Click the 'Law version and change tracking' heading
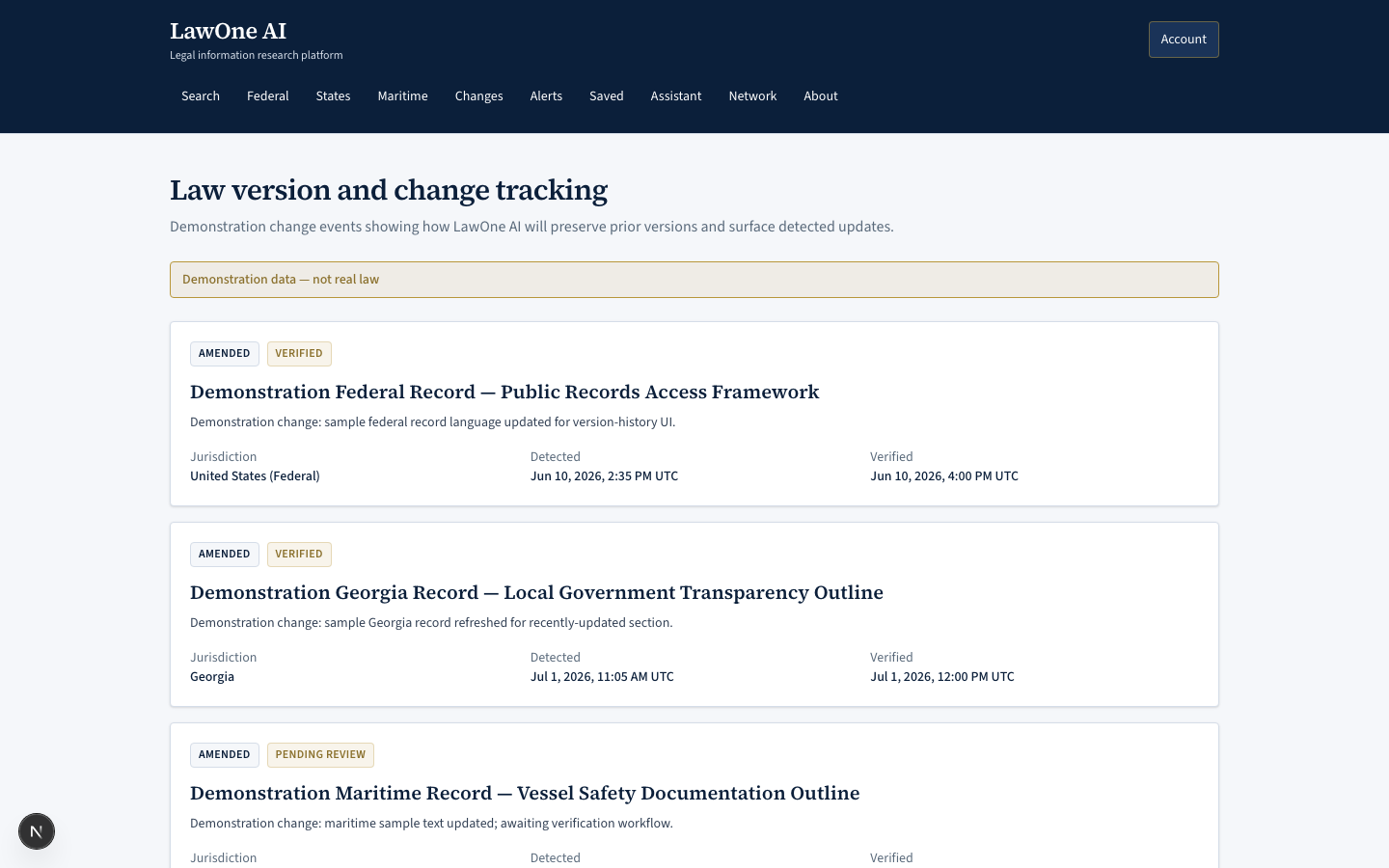Image resolution: width=1389 pixels, height=868 pixels. tap(389, 190)
